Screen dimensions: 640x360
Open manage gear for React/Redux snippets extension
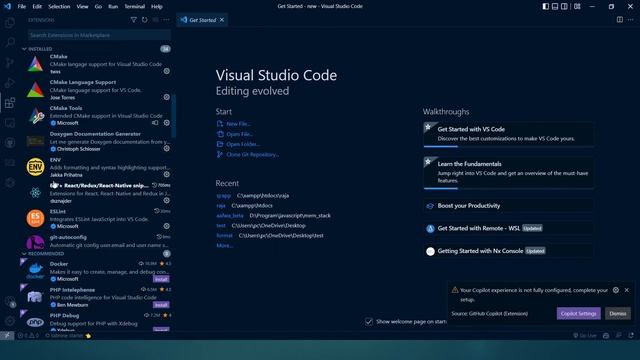(x=167, y=200)
